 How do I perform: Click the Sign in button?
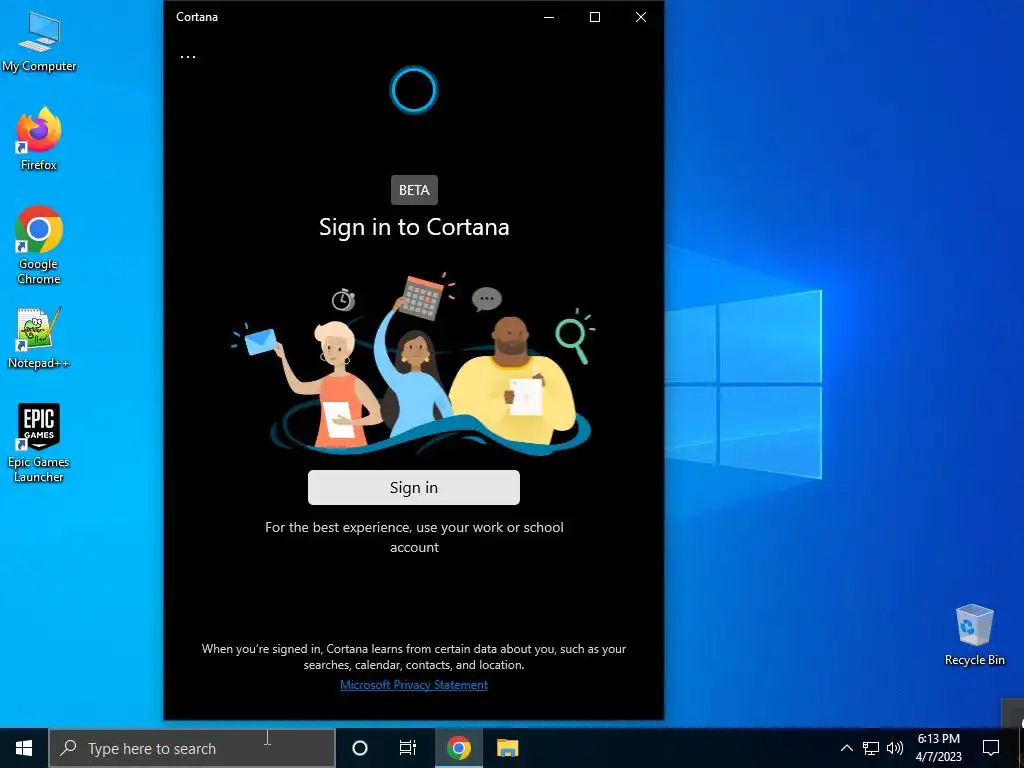[414, 487]
